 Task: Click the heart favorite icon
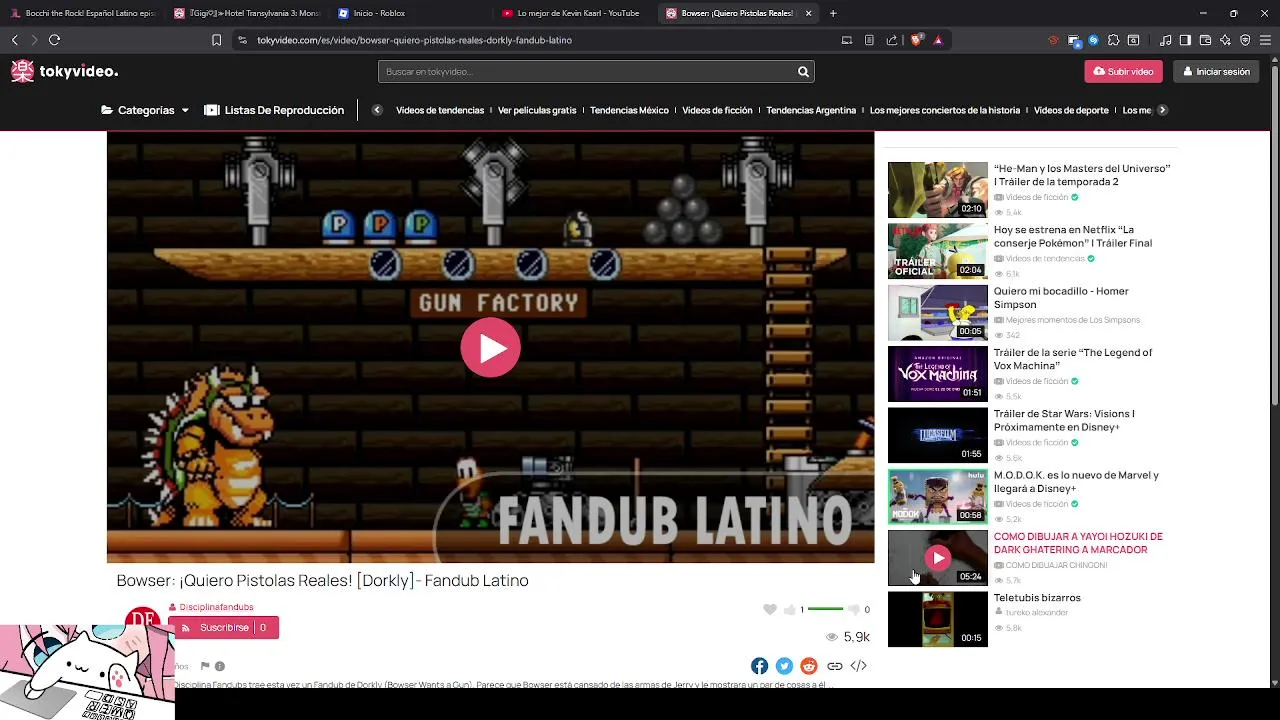click(x=769, y=609)
